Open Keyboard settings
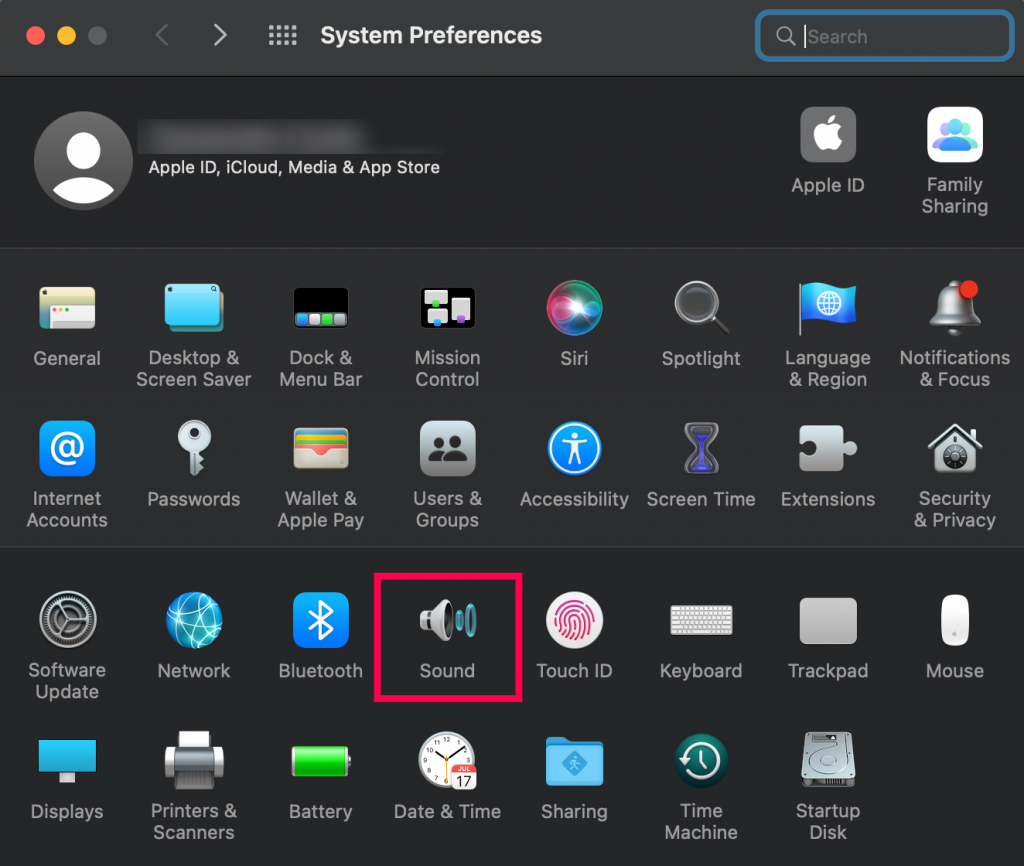 (701, 636)
